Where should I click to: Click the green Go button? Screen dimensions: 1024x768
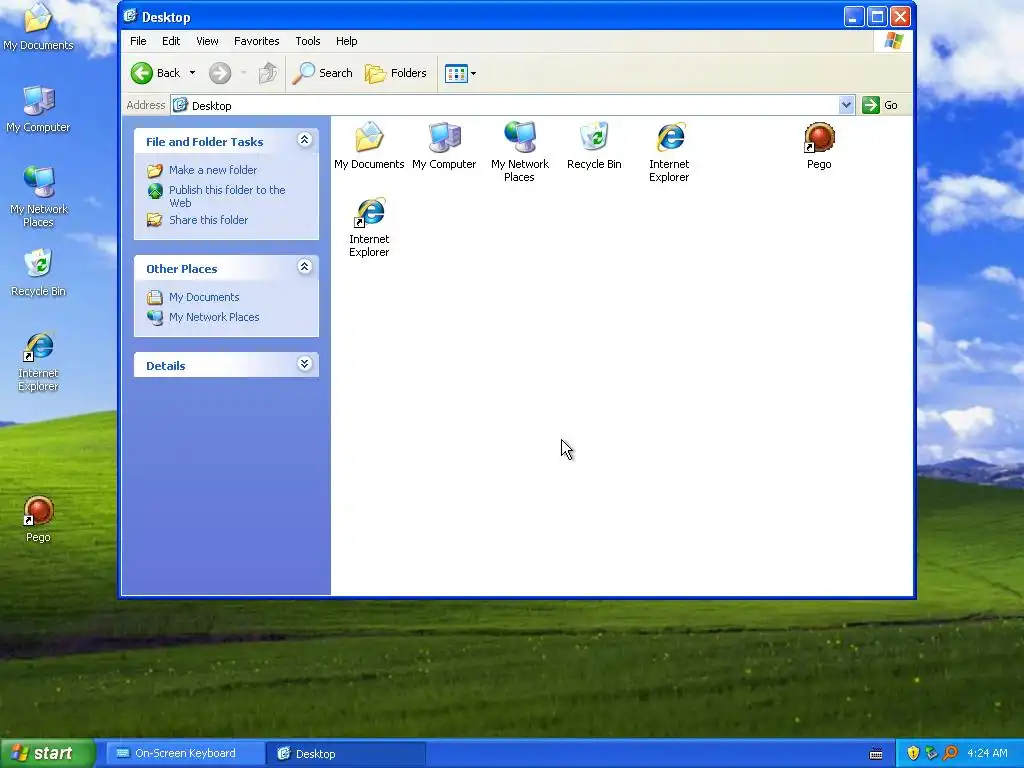[880, 105]
